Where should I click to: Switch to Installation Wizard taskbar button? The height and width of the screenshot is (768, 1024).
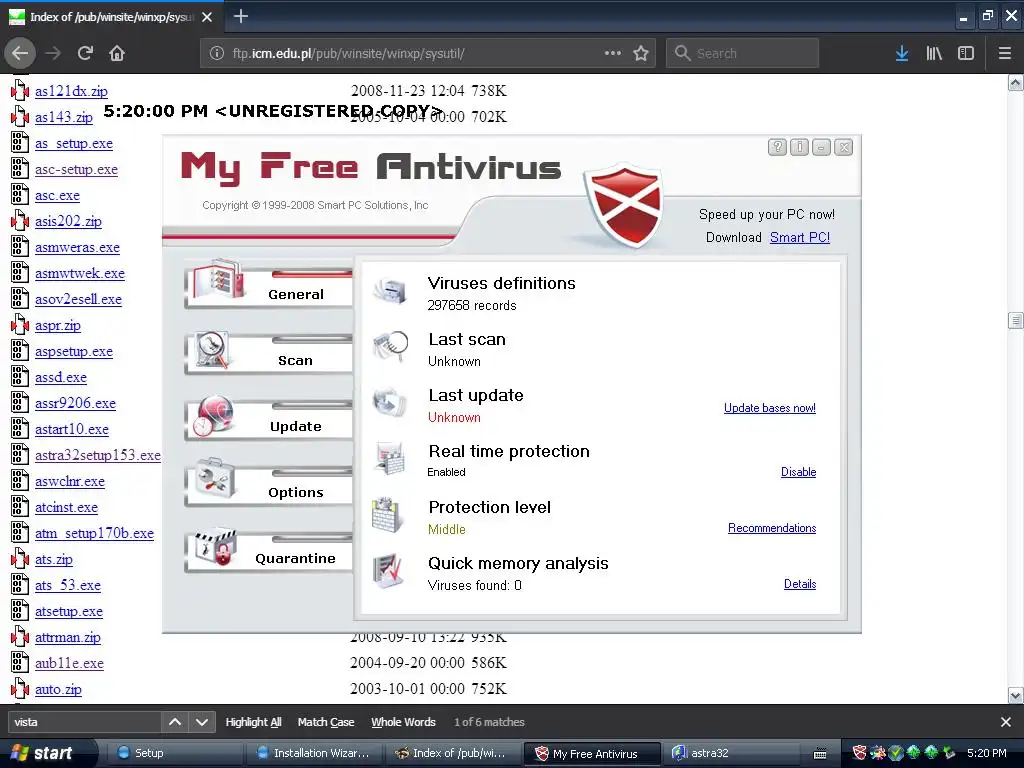point(313,753)
